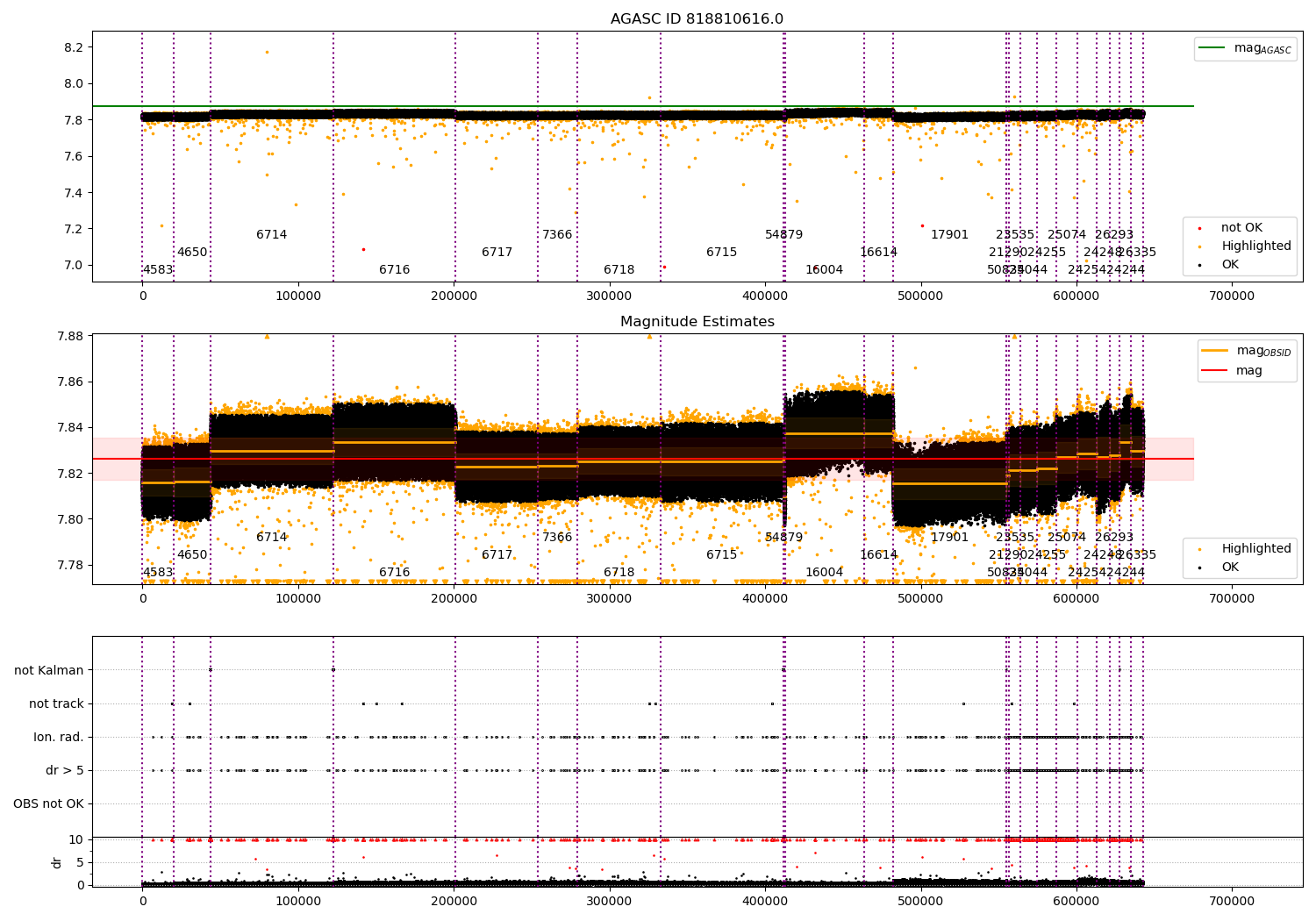This screenshot has height=921, width=1316.
Task: Click obsid label '4650' in Magnitude Estimates plot
Action: [x=192, y=555]
